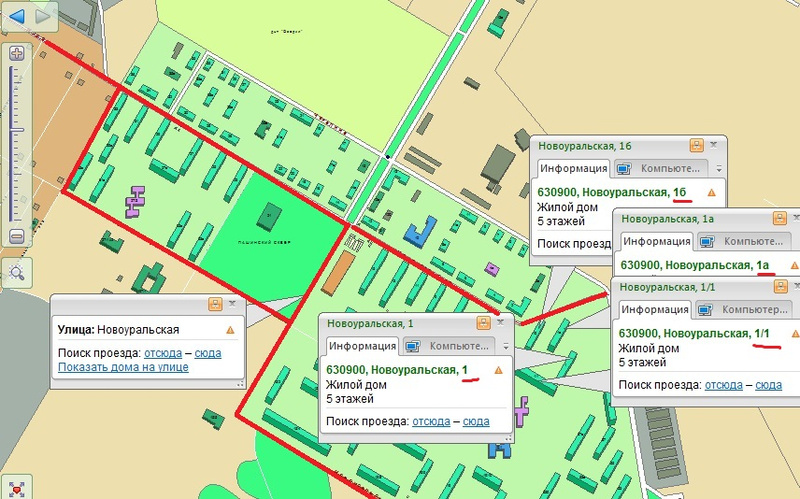
Task: Click warning triangle in Новоуральская, 1 popup
Action: click(x=498, y=370)
